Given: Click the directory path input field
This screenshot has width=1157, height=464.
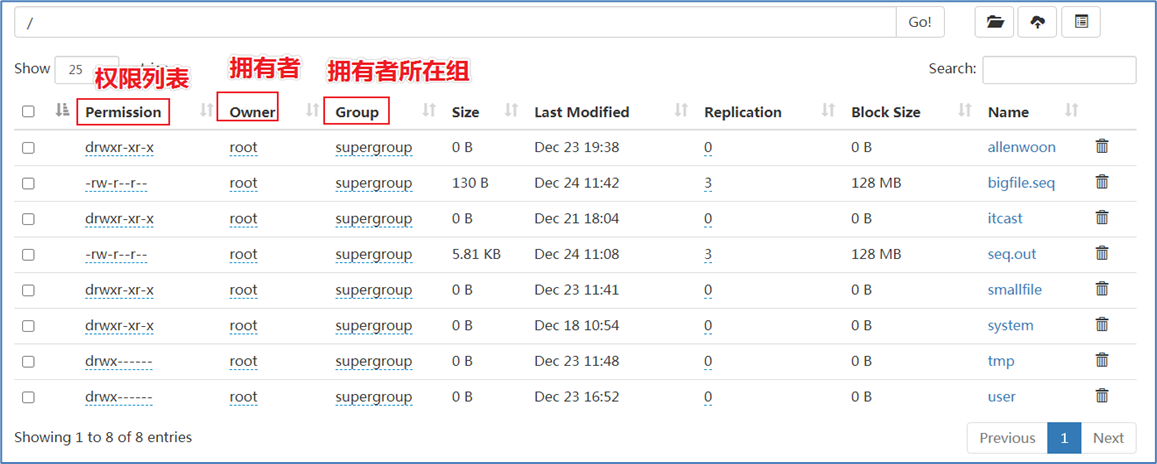Looking at the screenshot, I should 455,22.
